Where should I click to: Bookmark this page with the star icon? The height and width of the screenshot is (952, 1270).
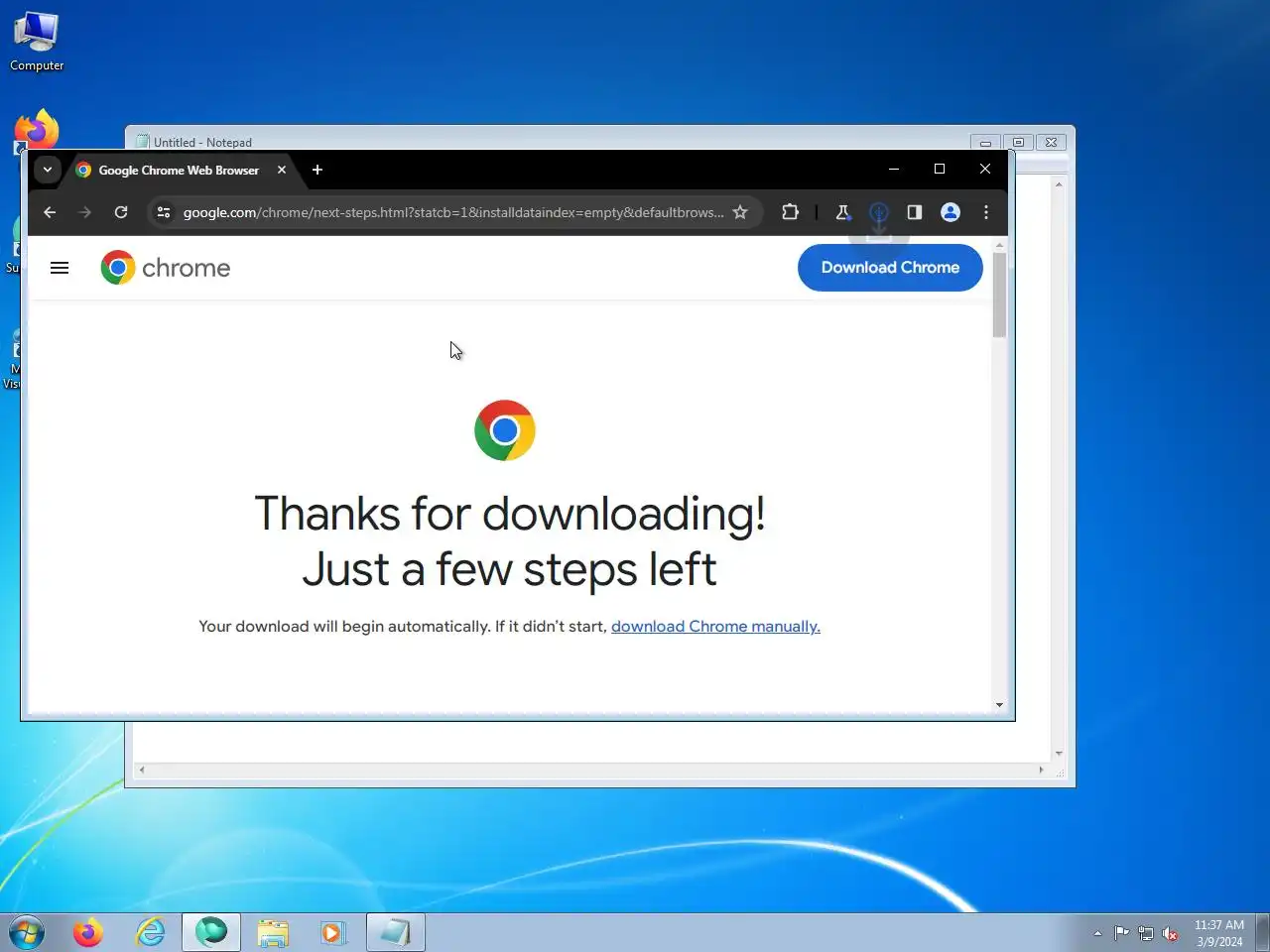point(740,212)
